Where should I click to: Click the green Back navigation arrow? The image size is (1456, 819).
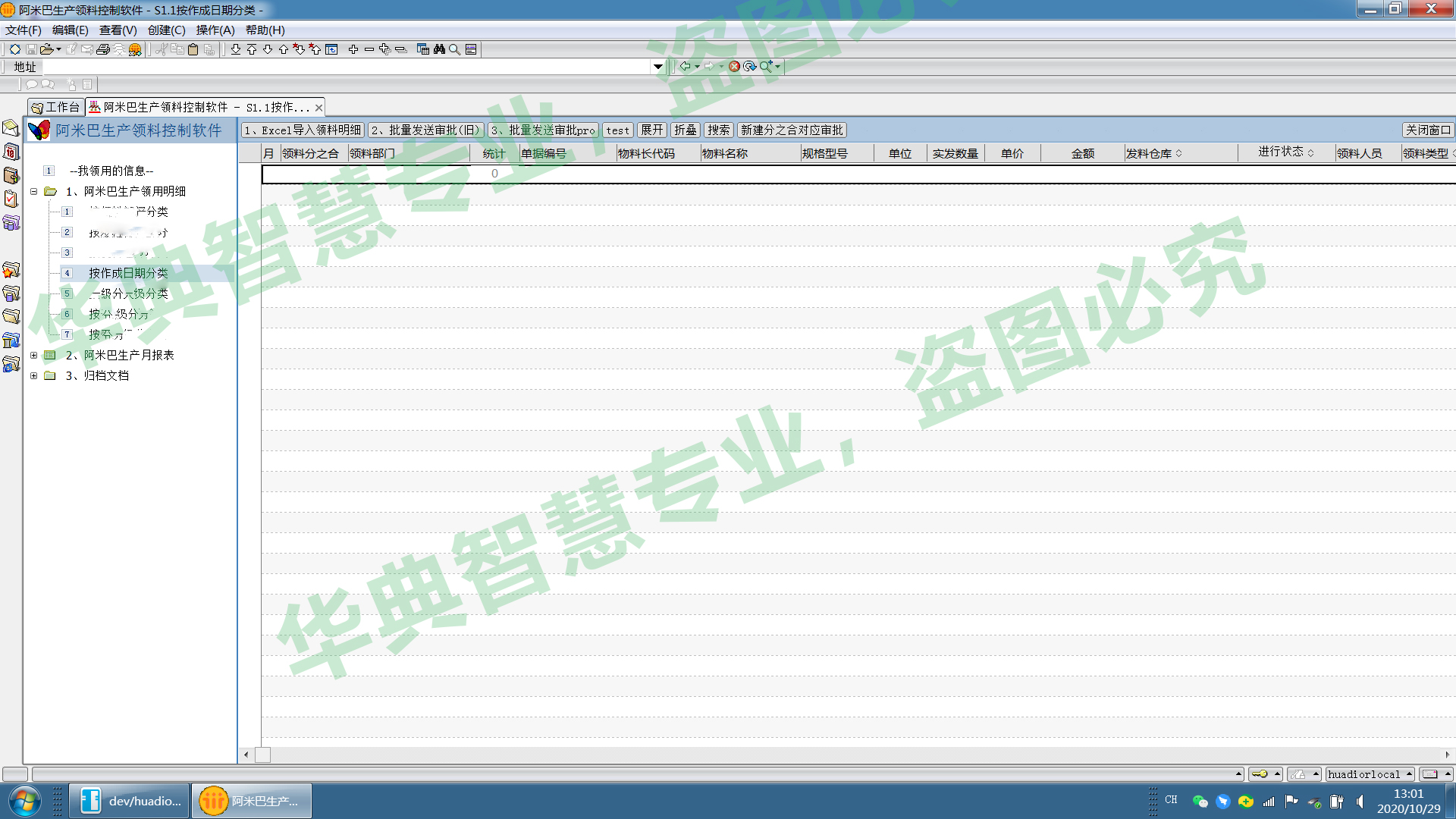685,66
